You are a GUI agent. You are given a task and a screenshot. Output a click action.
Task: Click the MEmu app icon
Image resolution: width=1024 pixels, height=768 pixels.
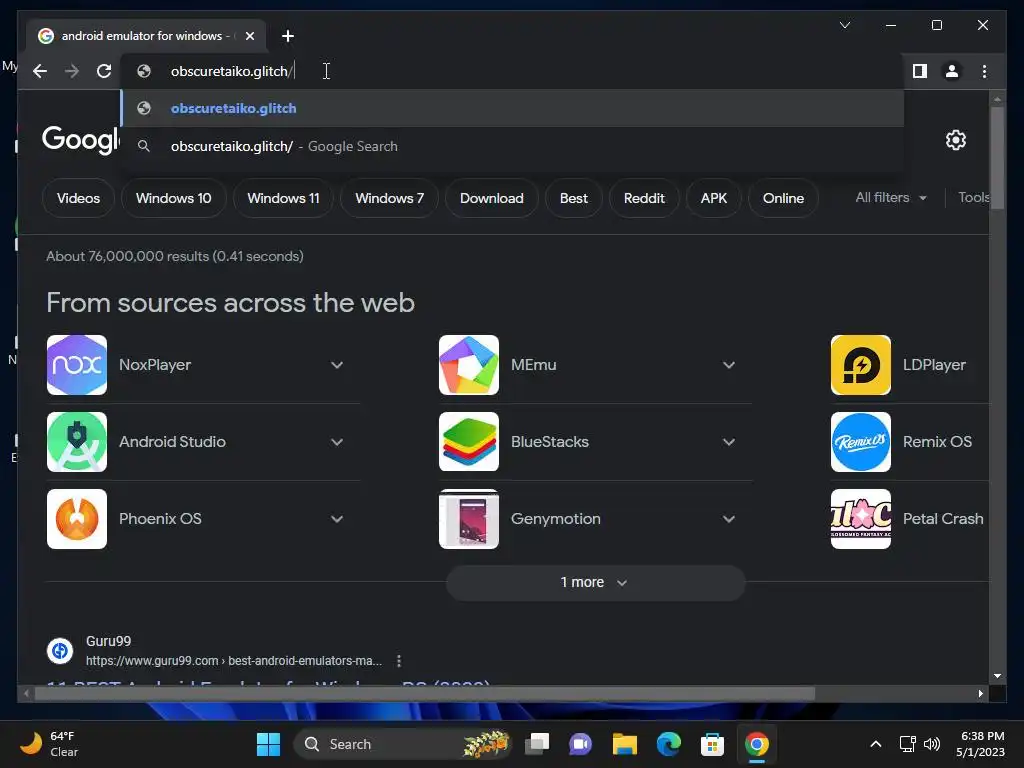click(469, 365)
